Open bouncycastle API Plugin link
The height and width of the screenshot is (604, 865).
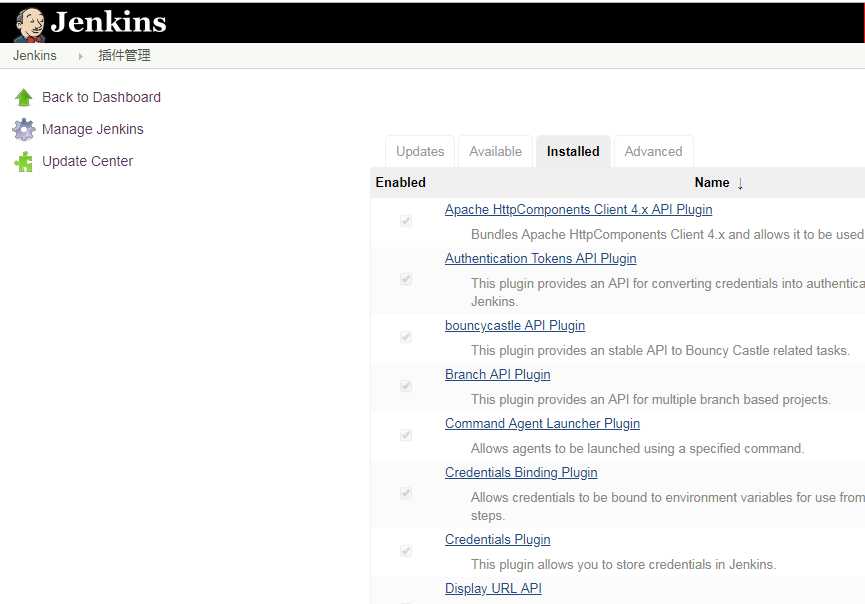click(515, 325)
